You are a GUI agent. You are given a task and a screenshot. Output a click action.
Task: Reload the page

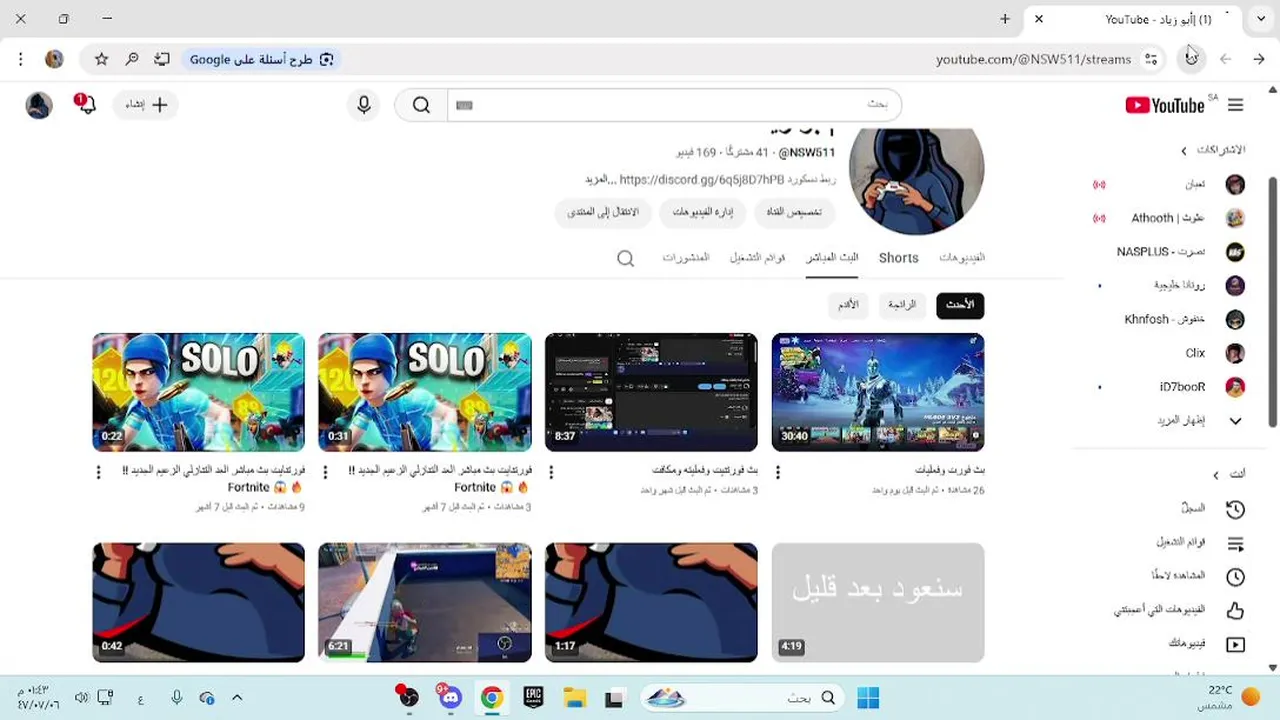click(x=1191, y=58)
